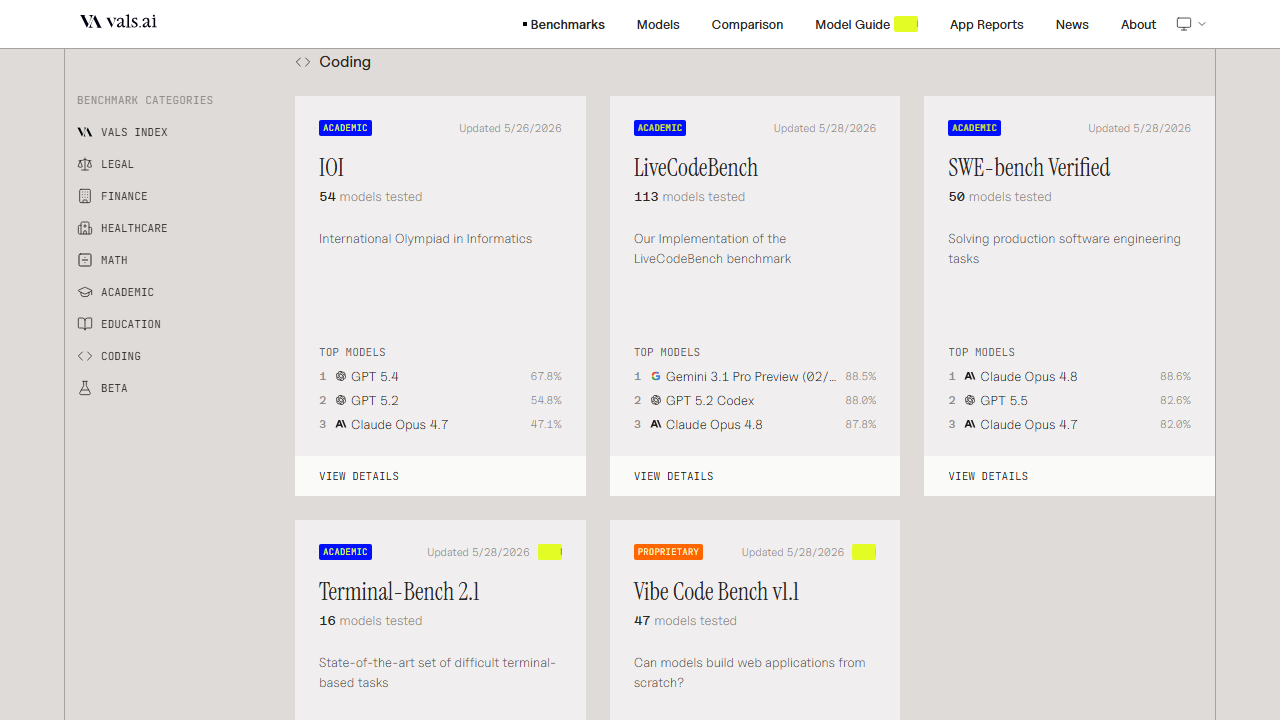Screen dimensions: 1280x720
Task: View details of LiveCodeBench
Action: click(755, 476)
